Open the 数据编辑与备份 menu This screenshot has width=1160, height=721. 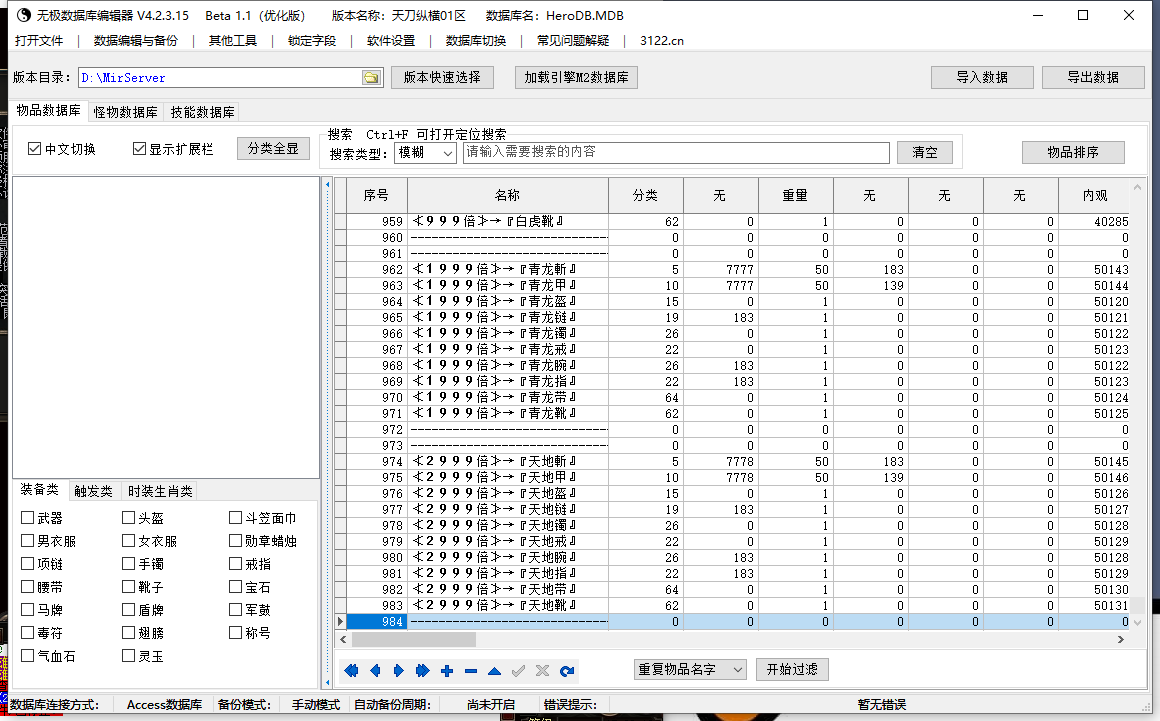[136, 41]
